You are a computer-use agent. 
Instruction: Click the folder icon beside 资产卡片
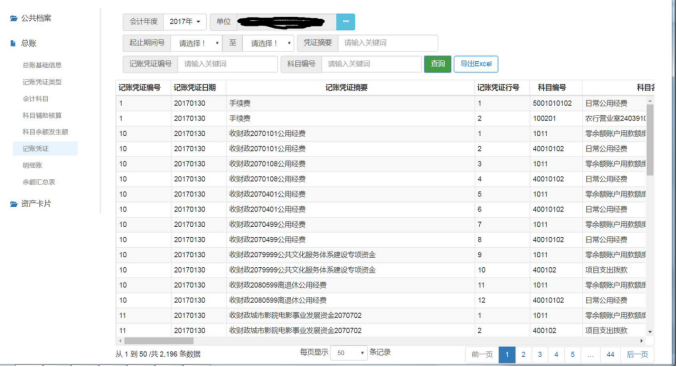point(14,204)
